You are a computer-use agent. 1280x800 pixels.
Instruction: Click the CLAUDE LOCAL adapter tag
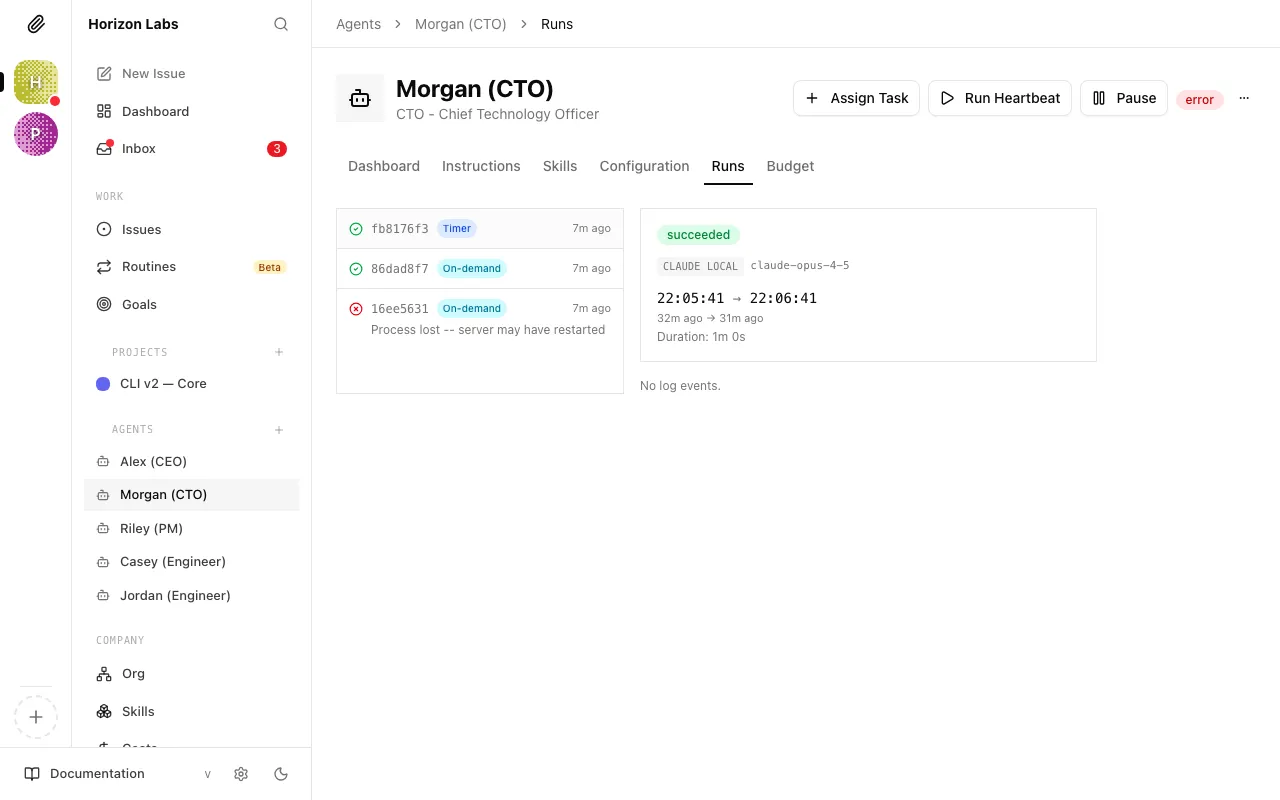click(x=700, y=266)
